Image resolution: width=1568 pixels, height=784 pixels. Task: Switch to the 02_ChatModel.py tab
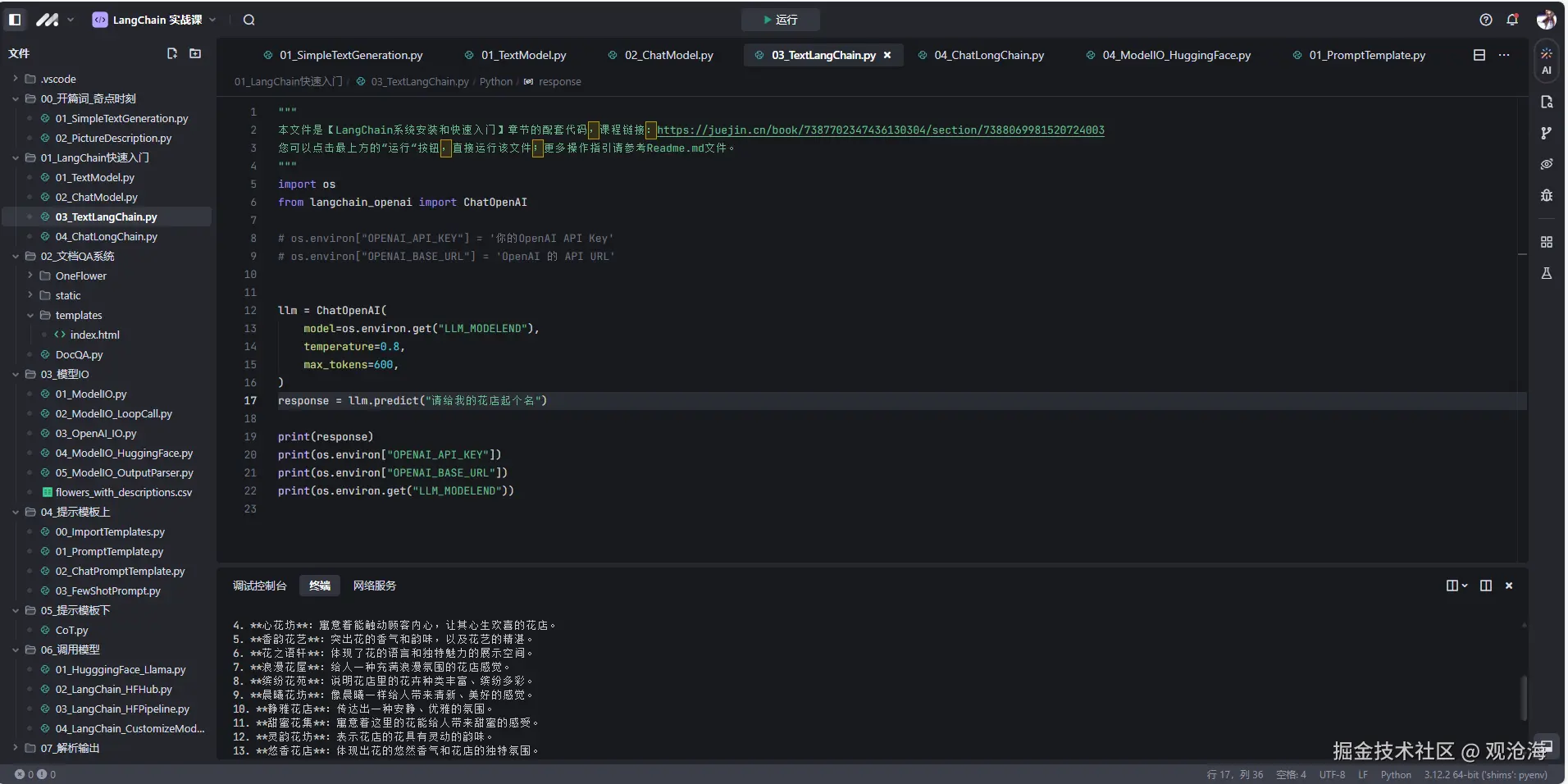coord(668,55)
